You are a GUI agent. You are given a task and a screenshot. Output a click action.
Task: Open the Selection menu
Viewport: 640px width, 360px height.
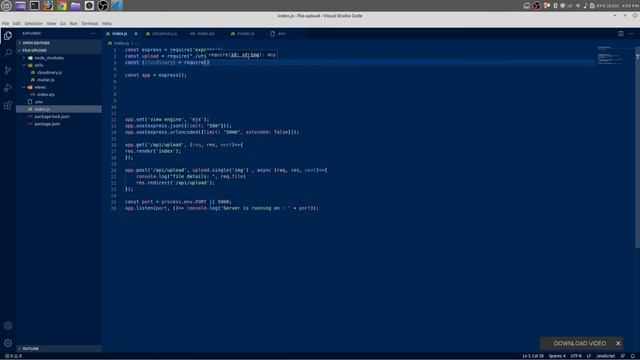(x=33, y=23)
